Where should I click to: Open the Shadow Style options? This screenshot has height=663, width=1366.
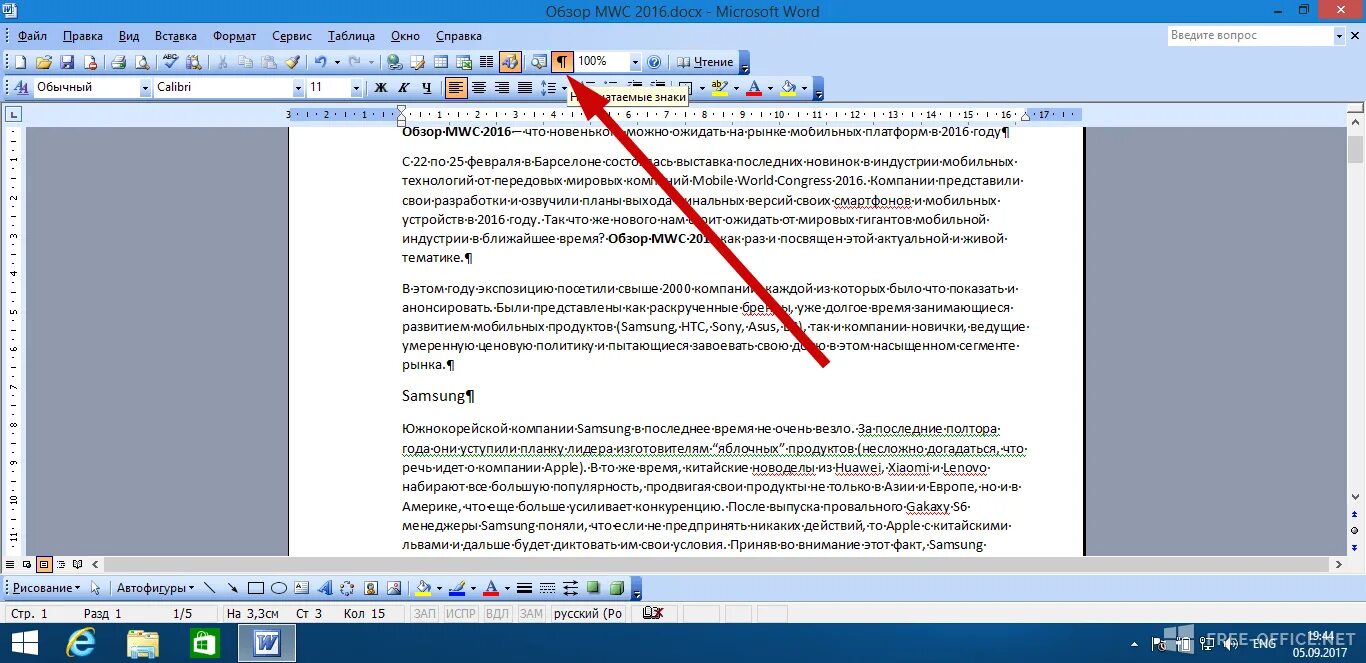593,588
